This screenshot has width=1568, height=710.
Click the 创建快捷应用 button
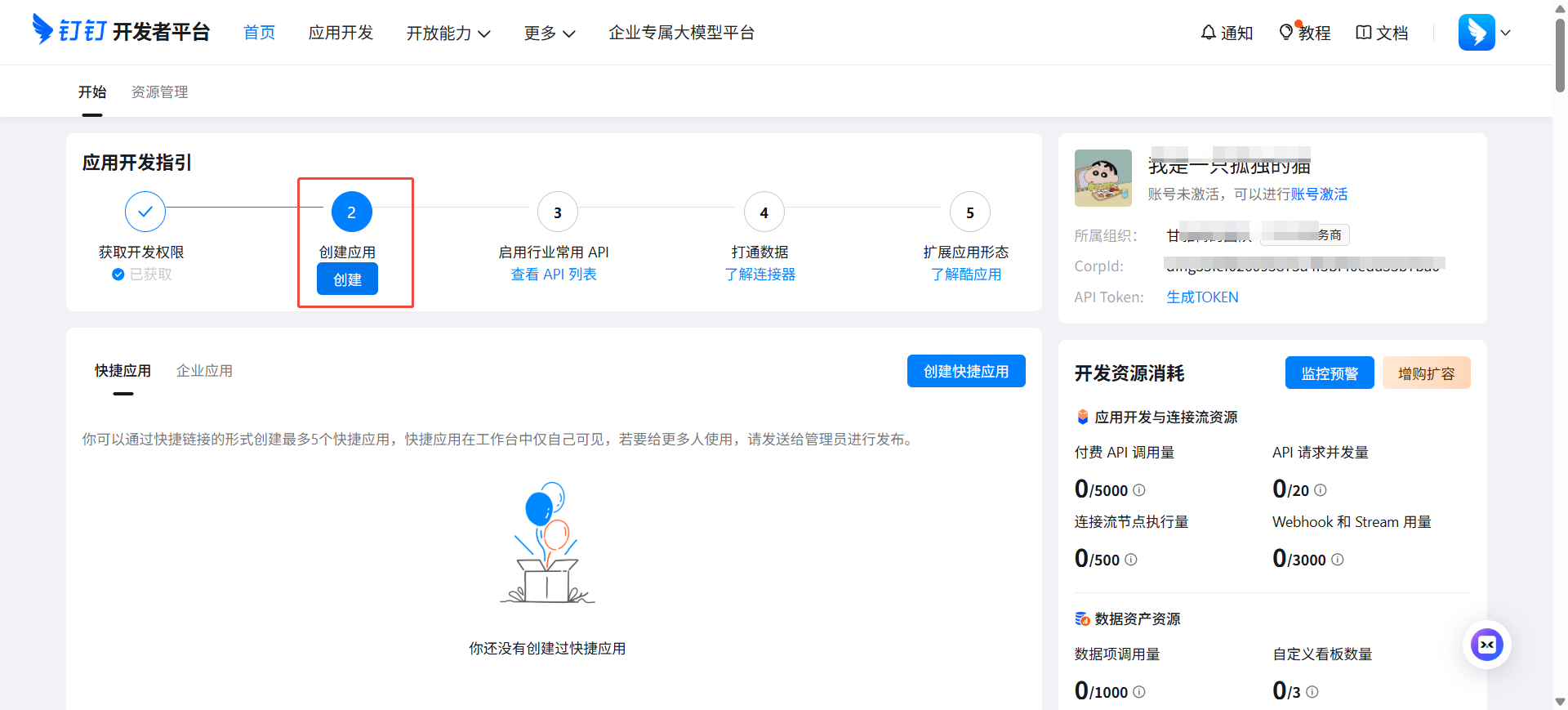(x=966, y=371)
